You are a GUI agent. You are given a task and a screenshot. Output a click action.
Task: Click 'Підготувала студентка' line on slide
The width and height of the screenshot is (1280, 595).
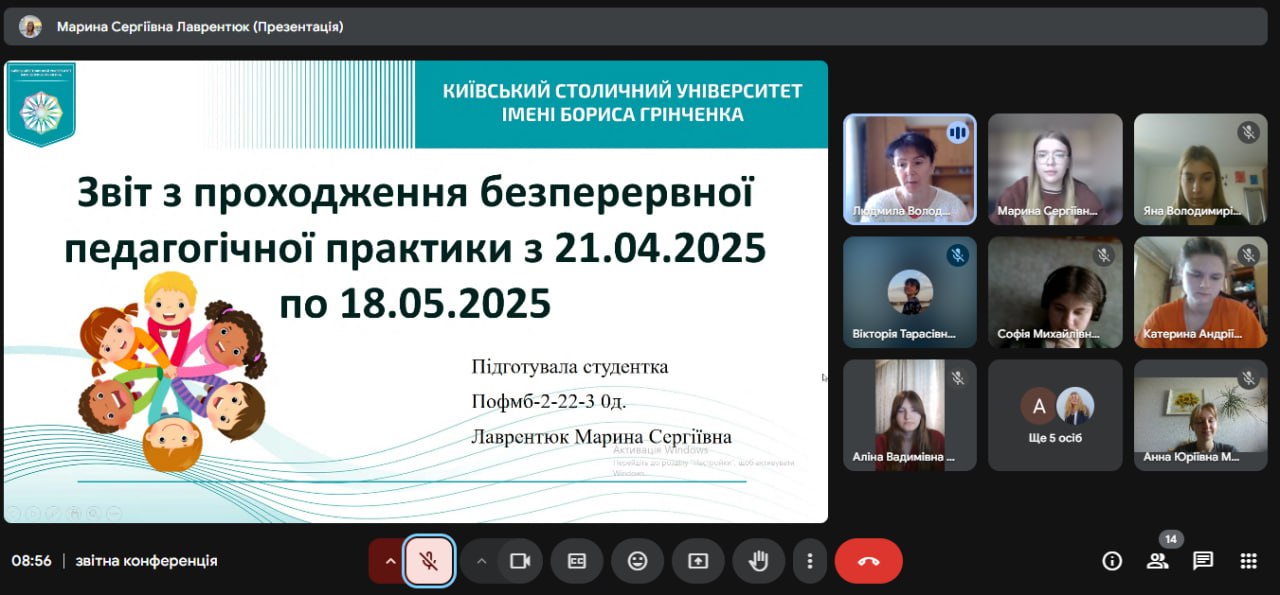[x=570, y=367]
